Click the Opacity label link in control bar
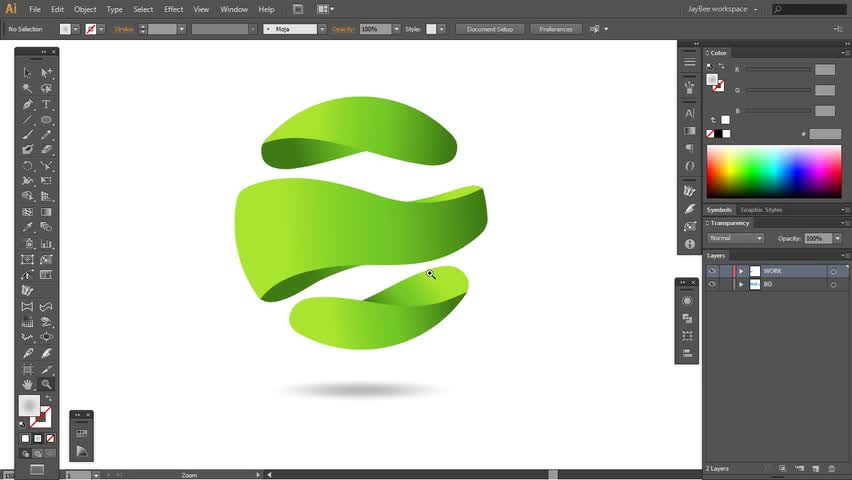This screenshot has width=852, height=480. tap(343, 29)
